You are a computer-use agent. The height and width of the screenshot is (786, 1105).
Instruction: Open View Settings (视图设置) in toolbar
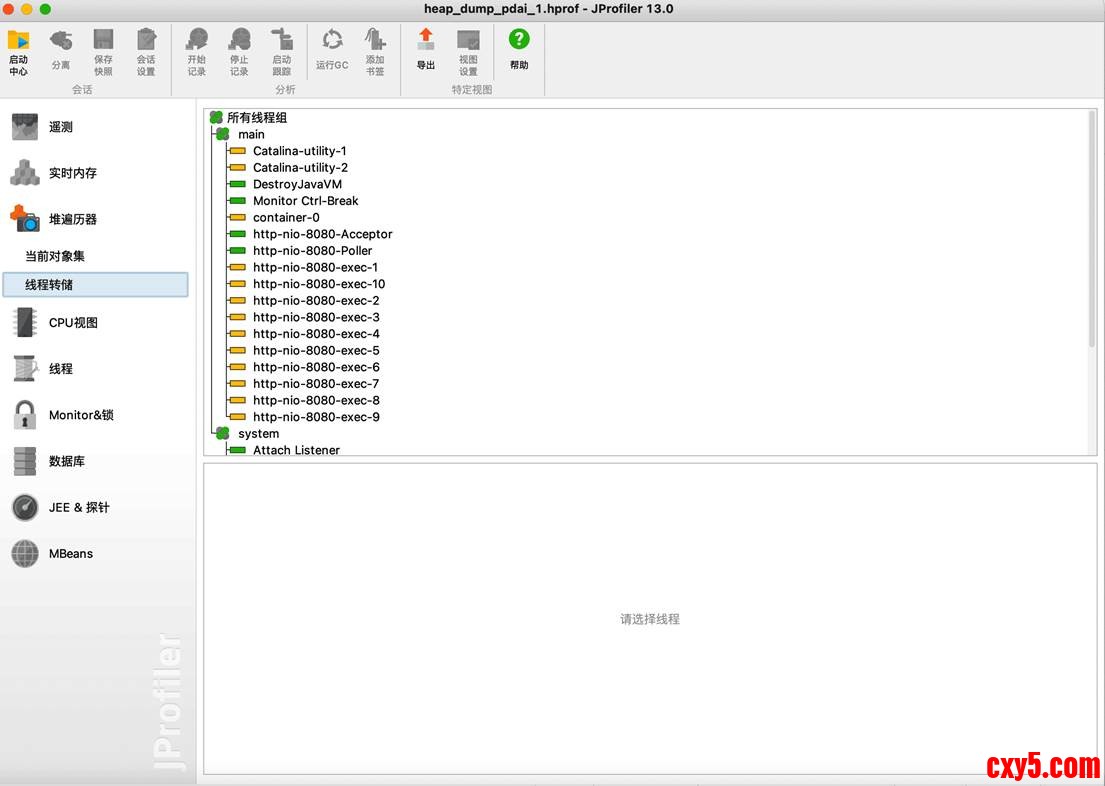468,51
